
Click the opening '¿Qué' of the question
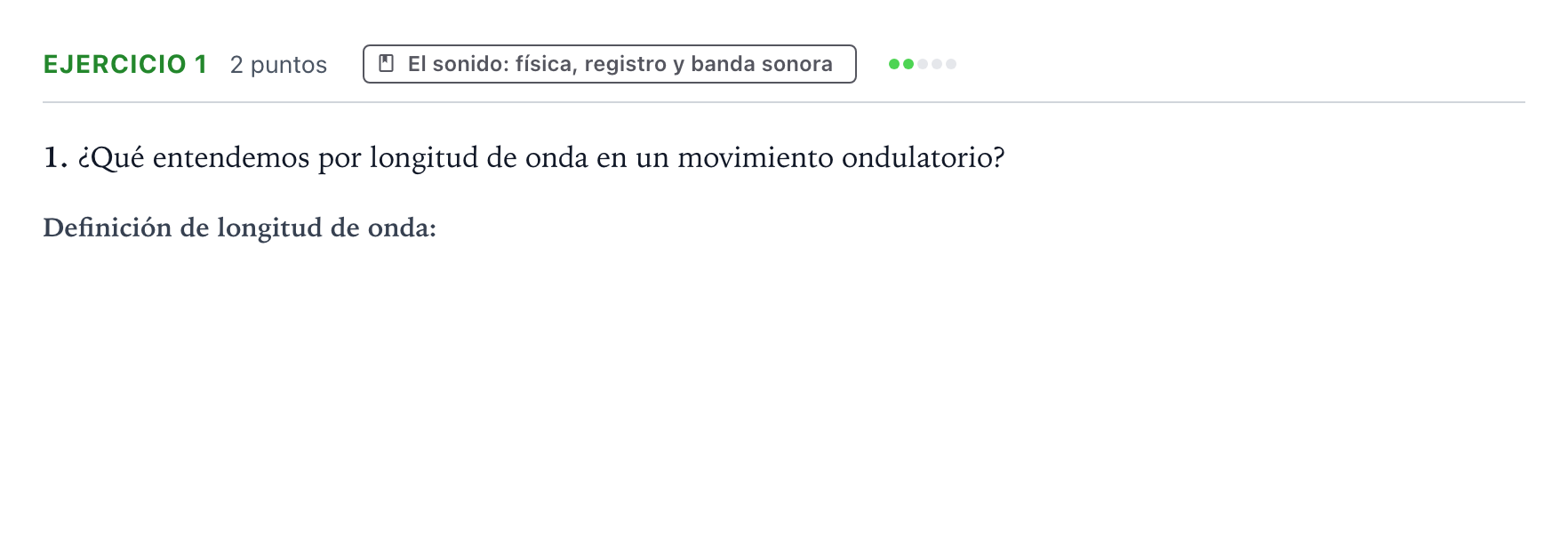[111, 158]
